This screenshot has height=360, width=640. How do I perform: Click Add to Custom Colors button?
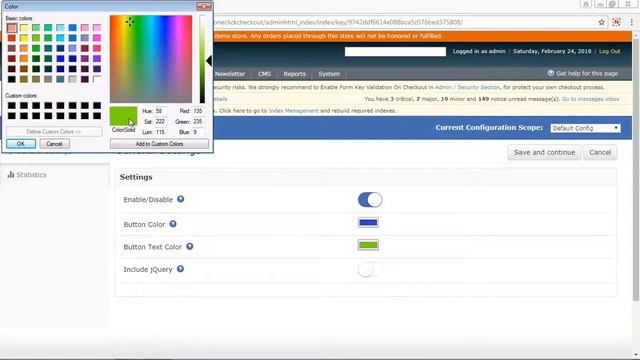click(159, 144)
